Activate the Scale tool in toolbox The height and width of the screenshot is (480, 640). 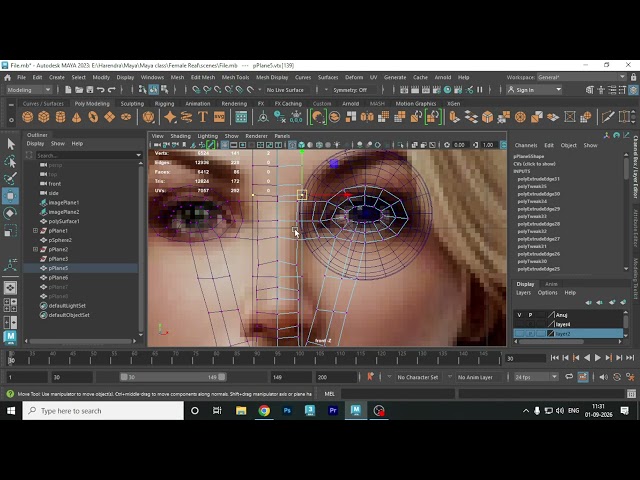[11, 231]
